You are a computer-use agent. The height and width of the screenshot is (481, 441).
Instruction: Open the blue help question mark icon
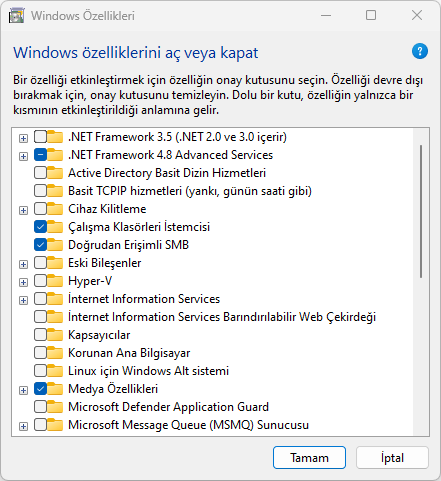tap(420, 51)
